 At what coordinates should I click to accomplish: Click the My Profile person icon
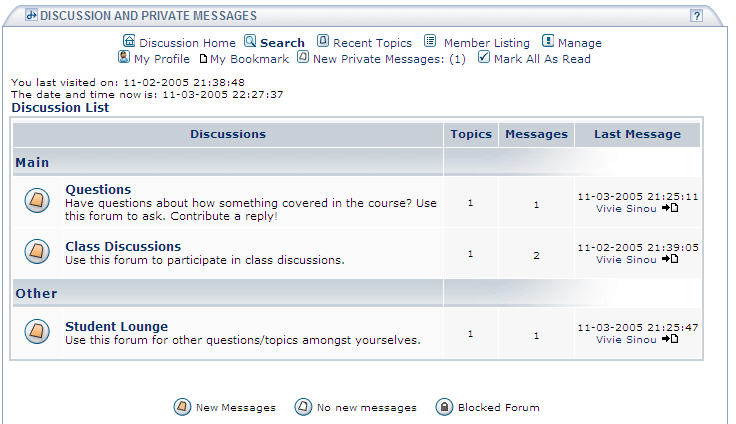[124, 57]
